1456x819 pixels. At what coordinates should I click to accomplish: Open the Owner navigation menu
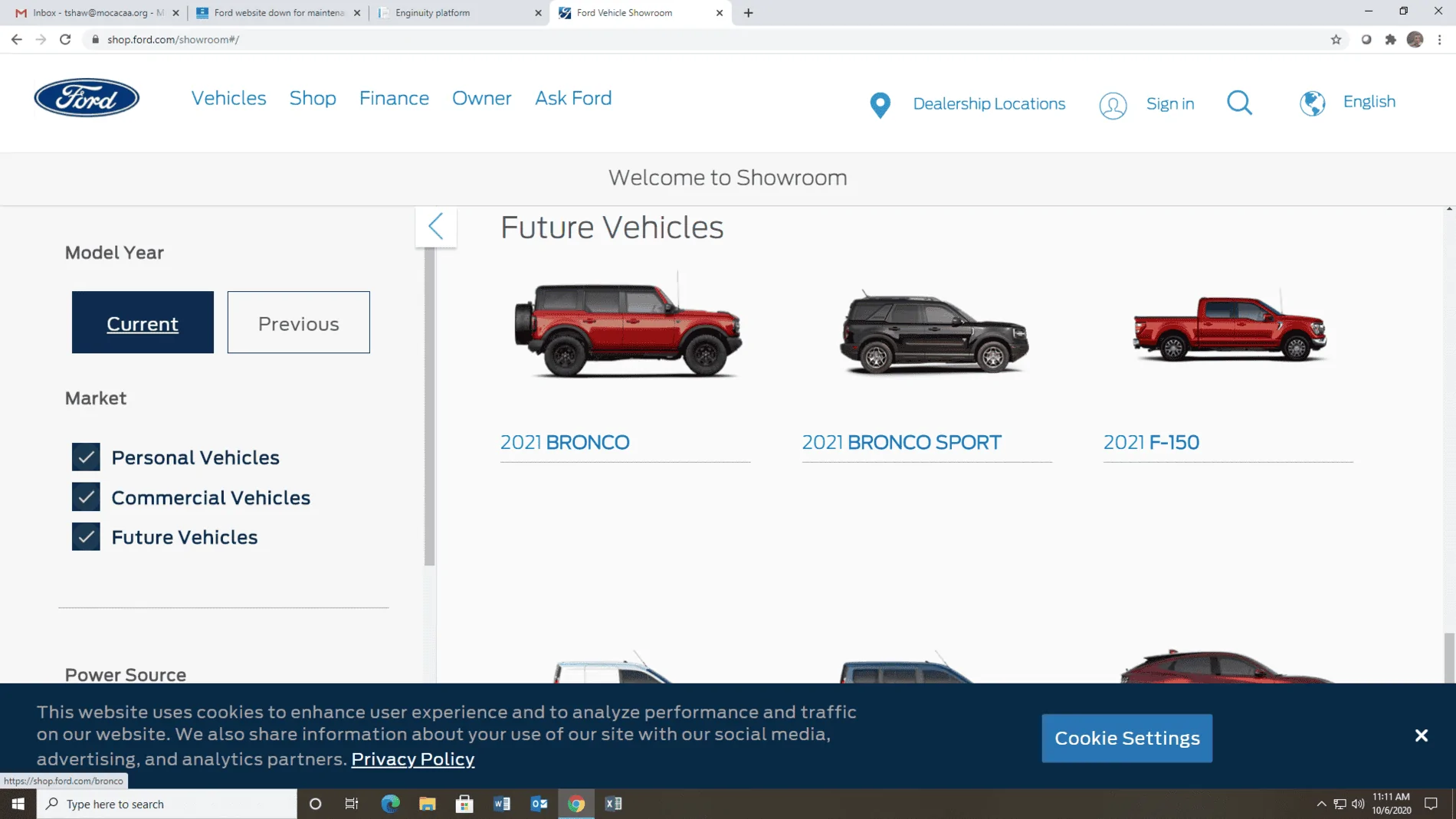pos(481,98)
